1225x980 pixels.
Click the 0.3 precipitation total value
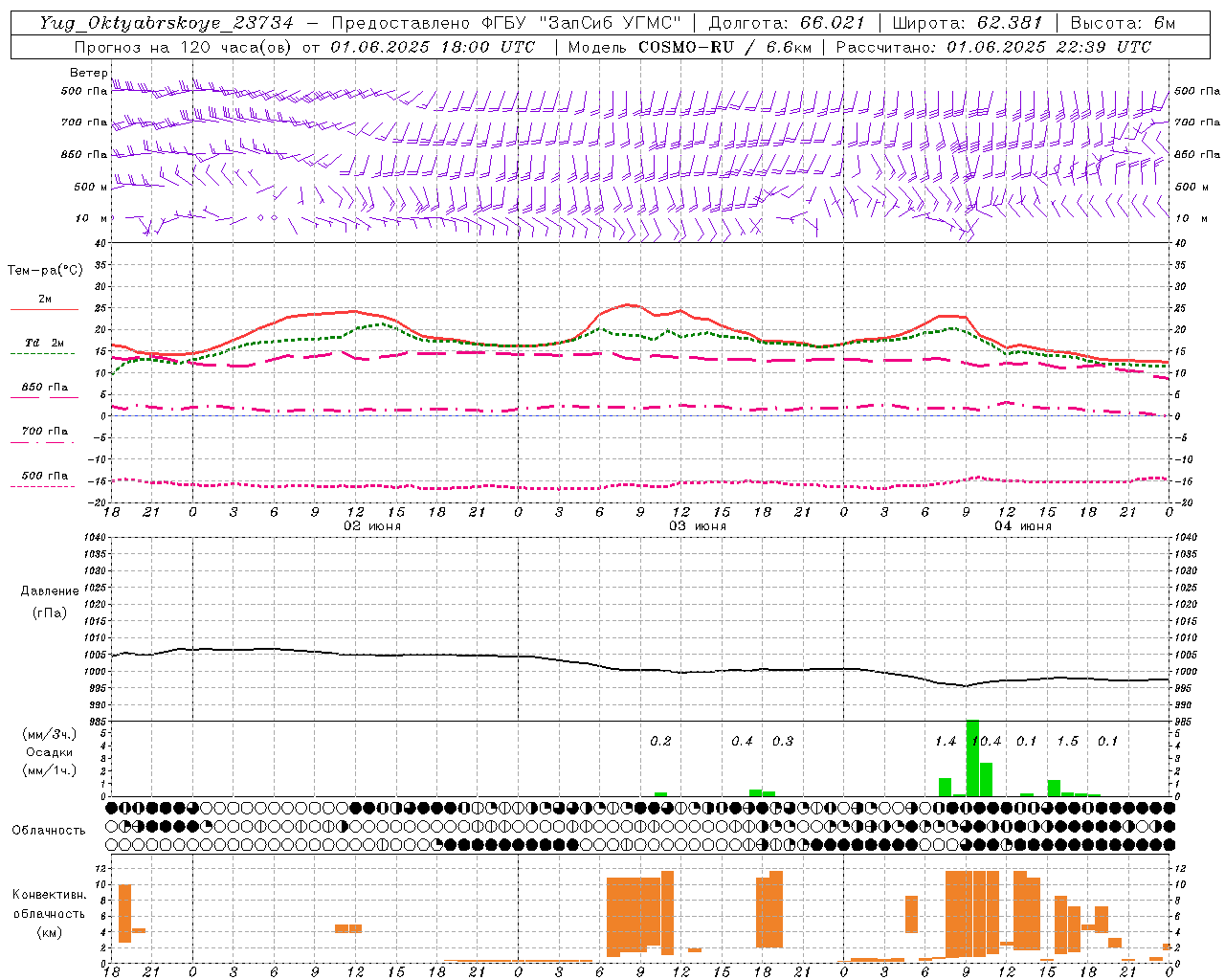[x=783, y=742]
